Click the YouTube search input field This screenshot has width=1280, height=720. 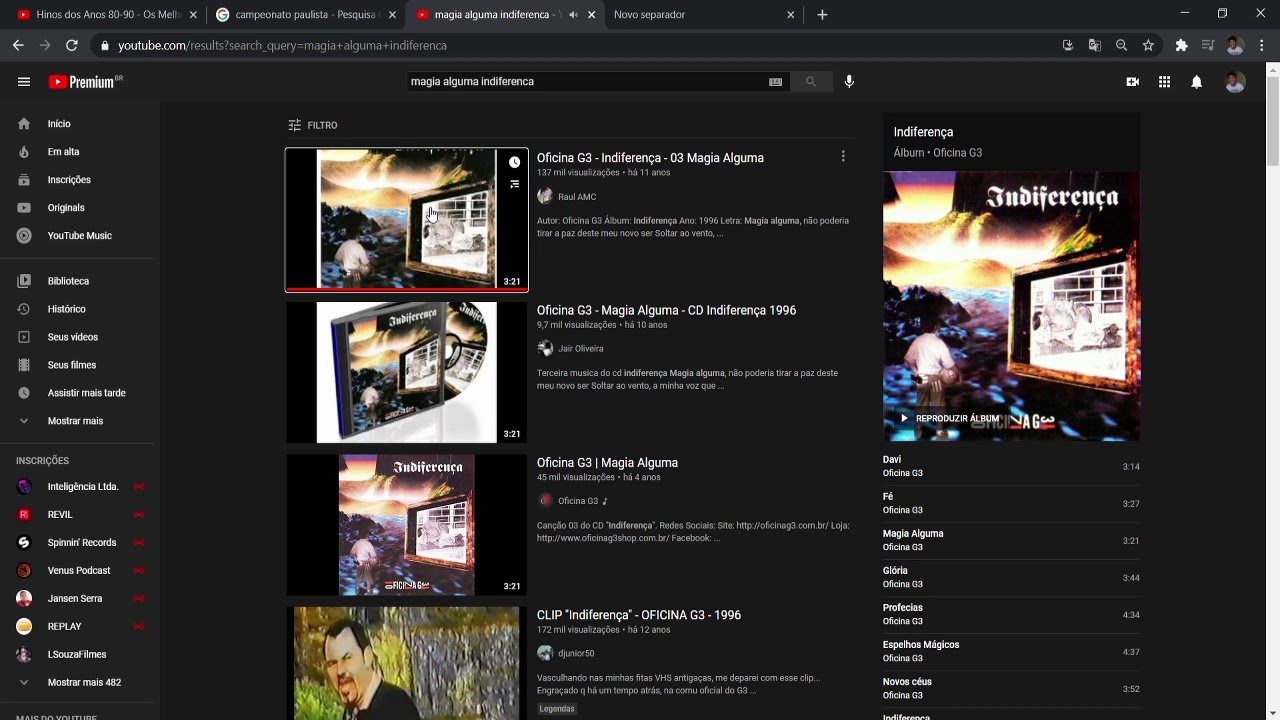point(585,82)
